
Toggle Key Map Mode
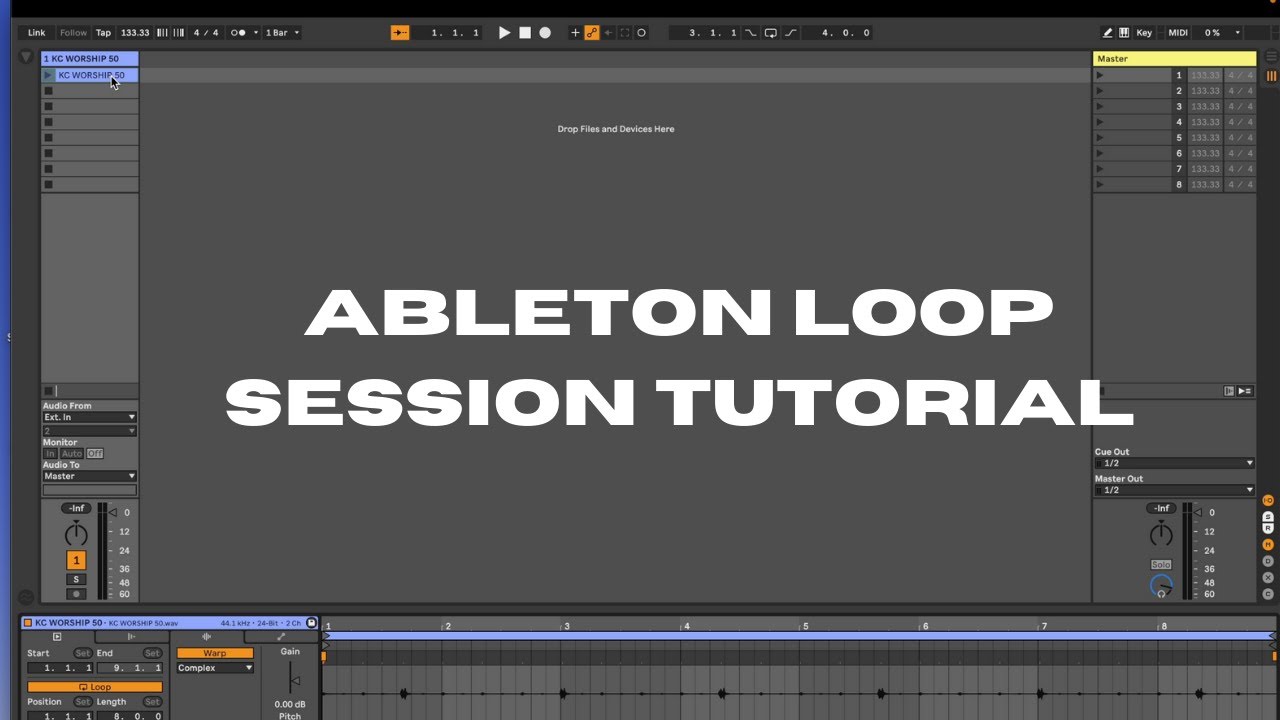click(x=1144, y=33)
